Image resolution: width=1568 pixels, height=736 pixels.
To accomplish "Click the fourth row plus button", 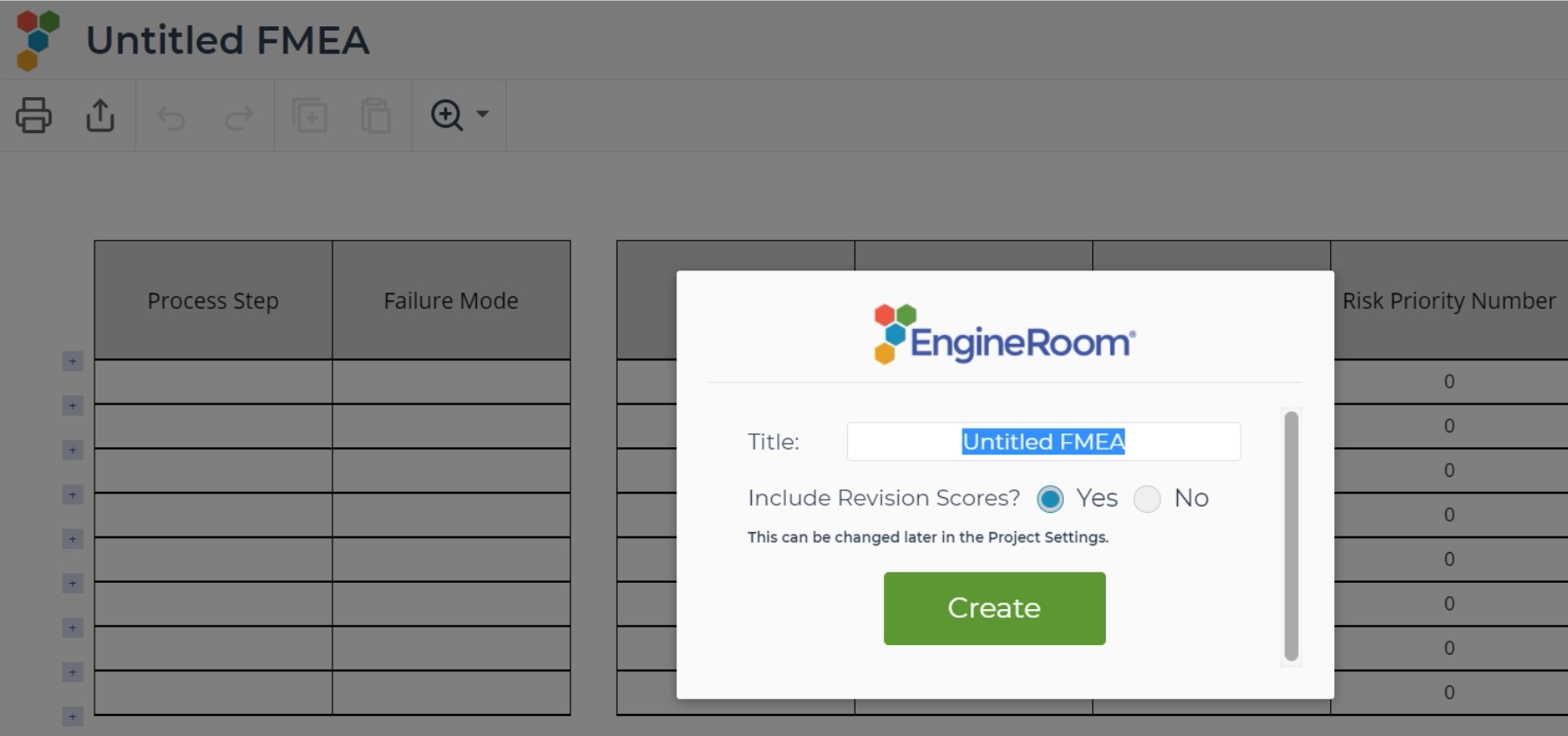I will click(73, 495).
